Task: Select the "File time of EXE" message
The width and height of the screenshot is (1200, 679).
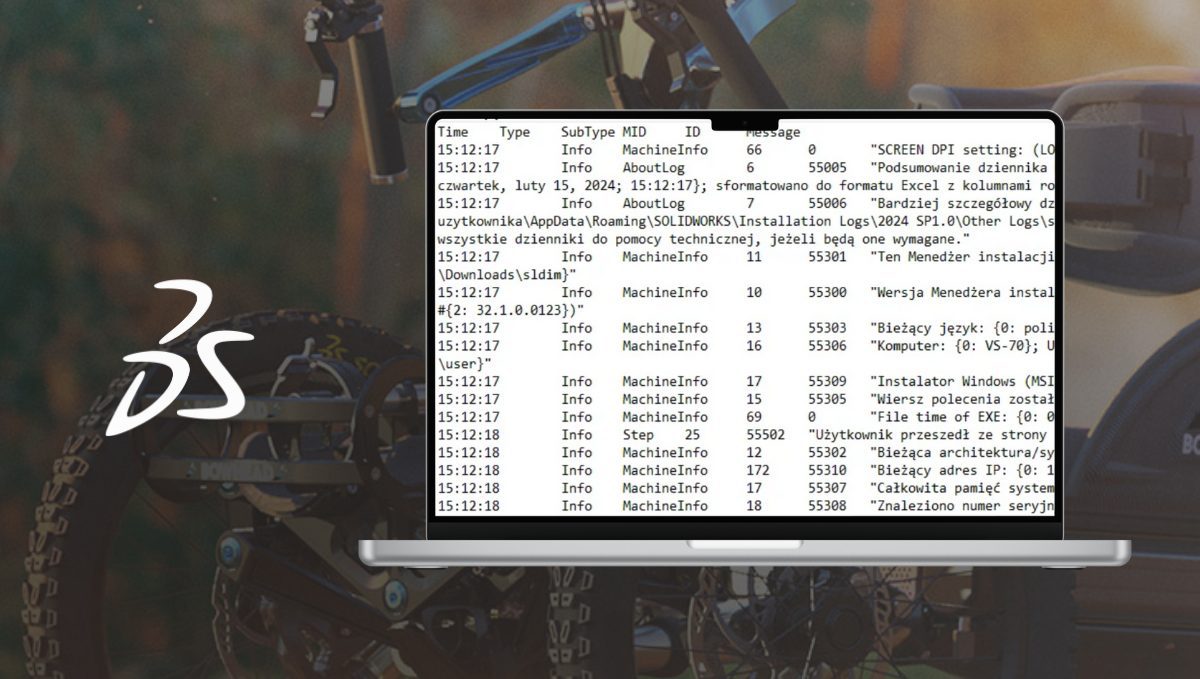Action: pyautogui.click(x=962, y=417)
